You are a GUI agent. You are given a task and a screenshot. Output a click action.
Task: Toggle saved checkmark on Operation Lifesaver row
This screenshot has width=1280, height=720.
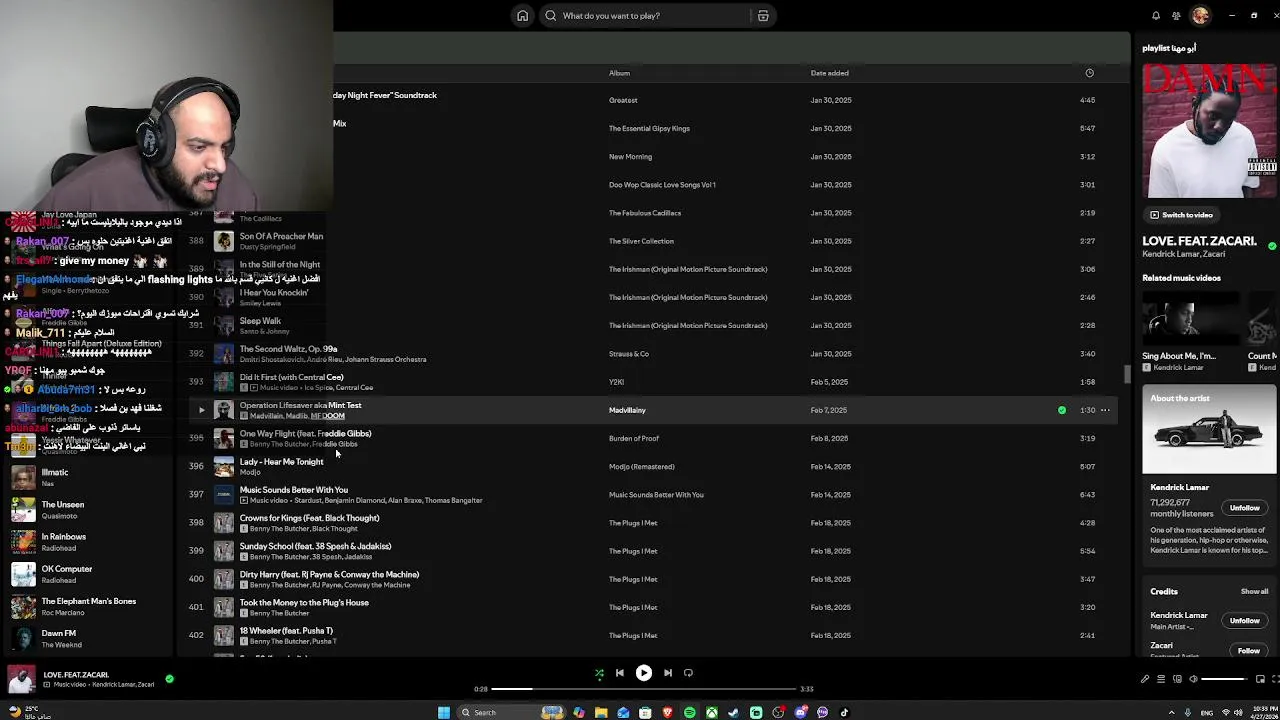click(1062, 410)
